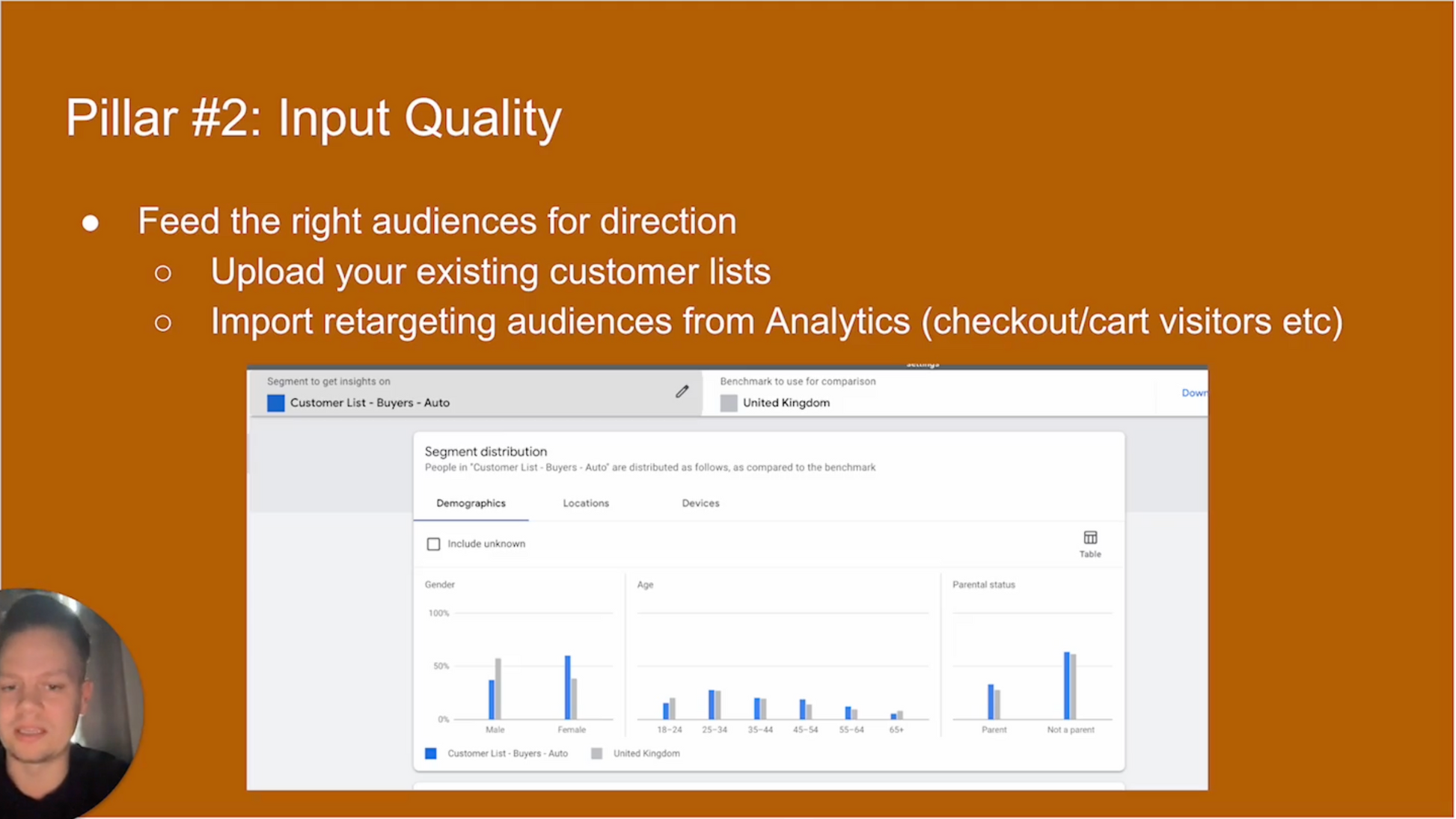Open the Devices tab
1456x819 pixels.
700,503
